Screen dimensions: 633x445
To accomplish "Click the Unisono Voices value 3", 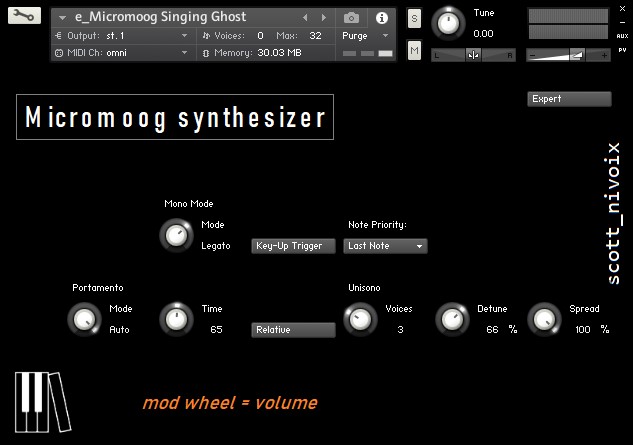I will pos(400,330).
